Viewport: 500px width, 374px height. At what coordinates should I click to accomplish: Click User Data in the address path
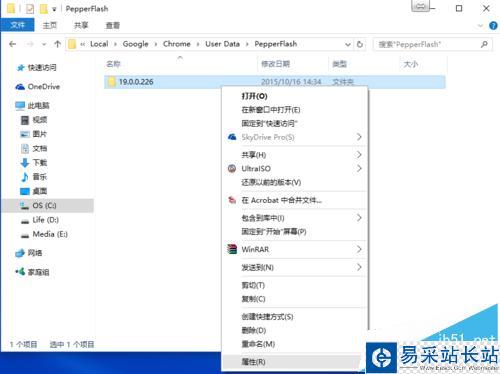[x=222, y=44]
